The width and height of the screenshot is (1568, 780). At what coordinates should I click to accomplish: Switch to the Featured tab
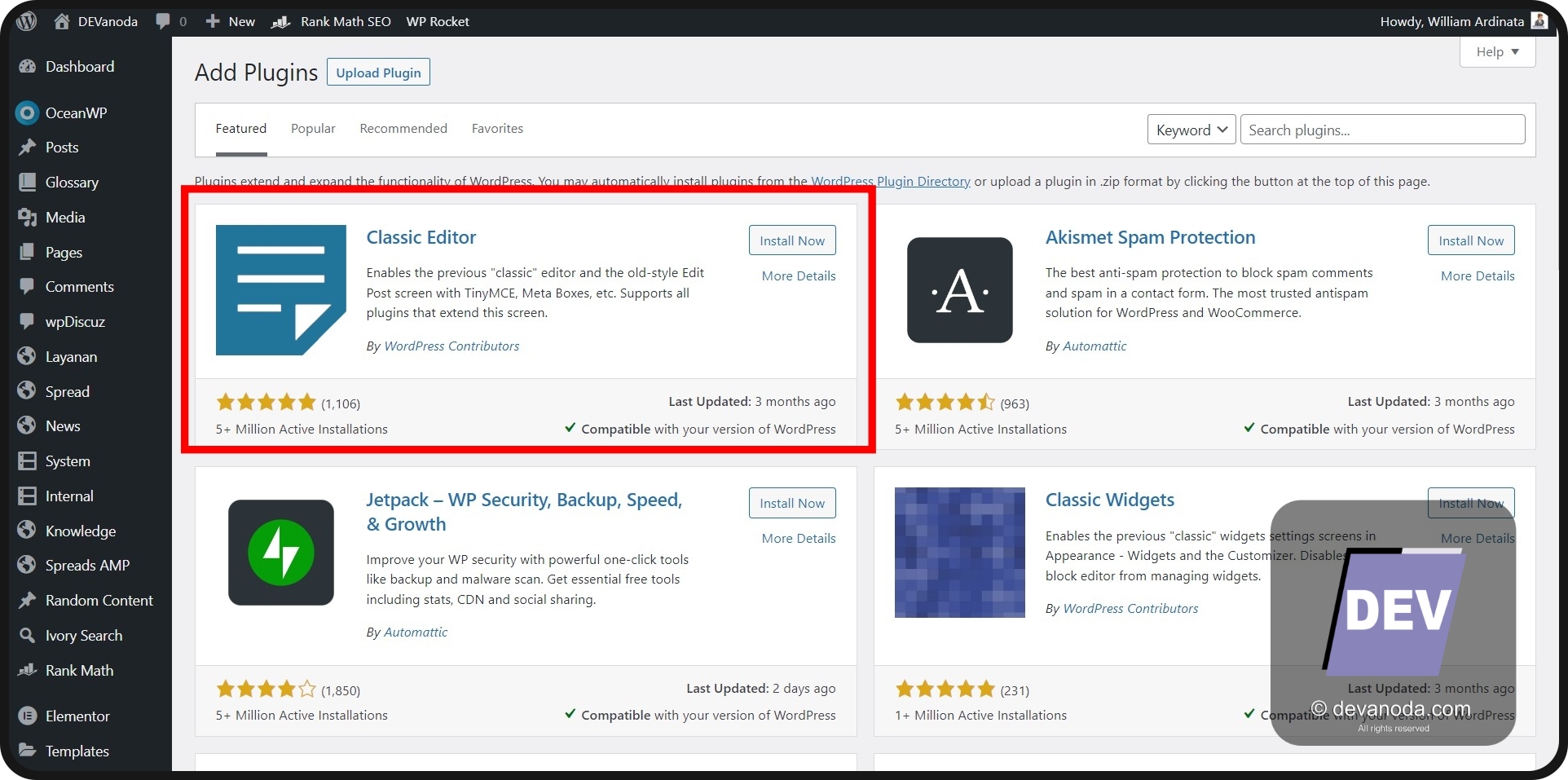(x=241, y=129)
